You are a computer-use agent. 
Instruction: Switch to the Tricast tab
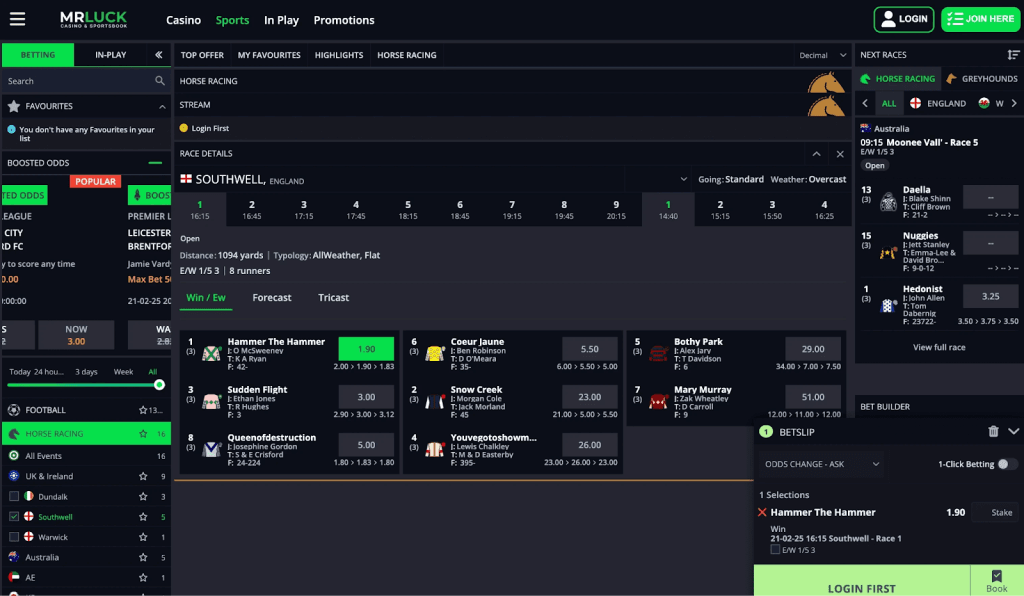click(333, 298)
